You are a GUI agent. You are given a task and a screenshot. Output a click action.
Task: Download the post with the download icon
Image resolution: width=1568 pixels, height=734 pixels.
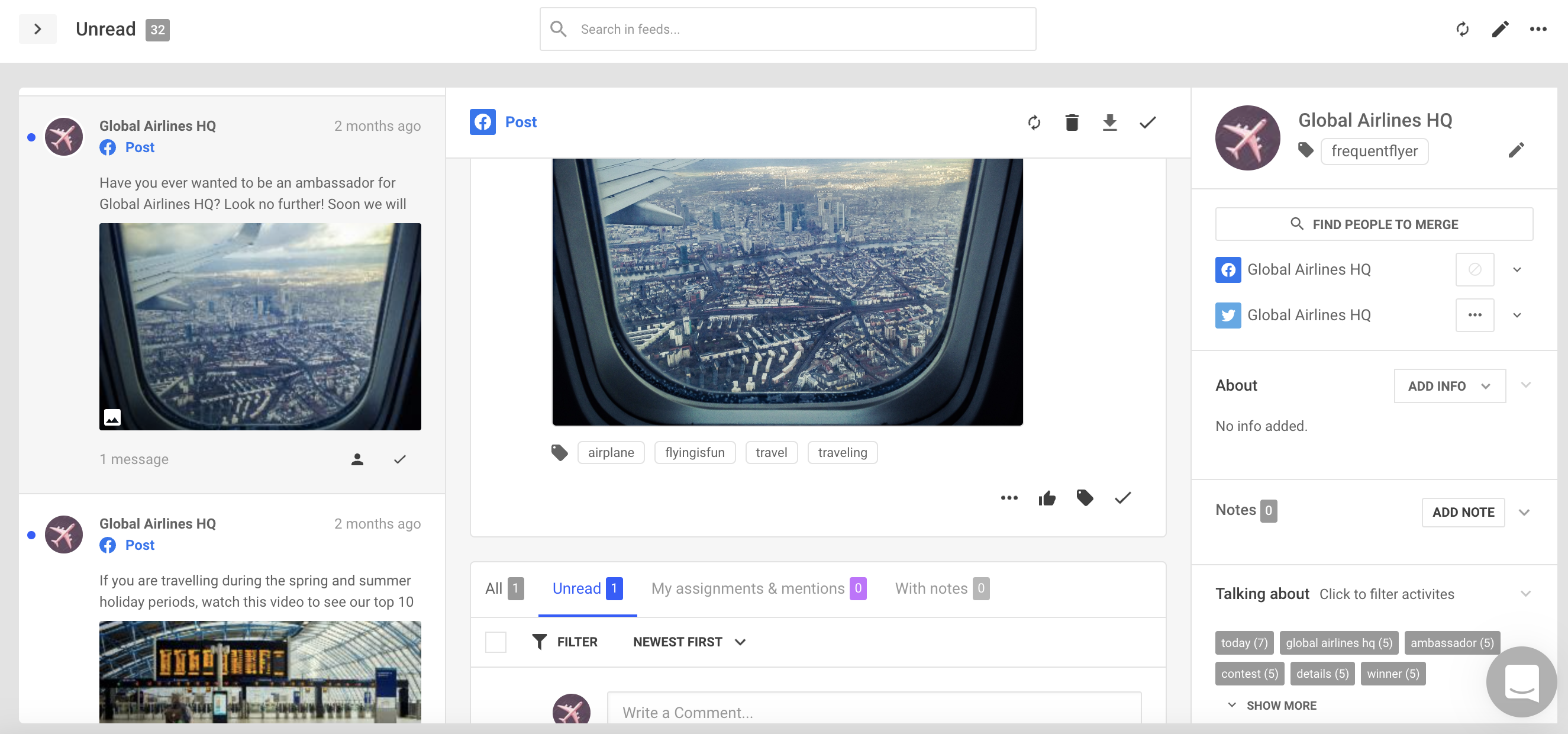[x=1109, y=123]
